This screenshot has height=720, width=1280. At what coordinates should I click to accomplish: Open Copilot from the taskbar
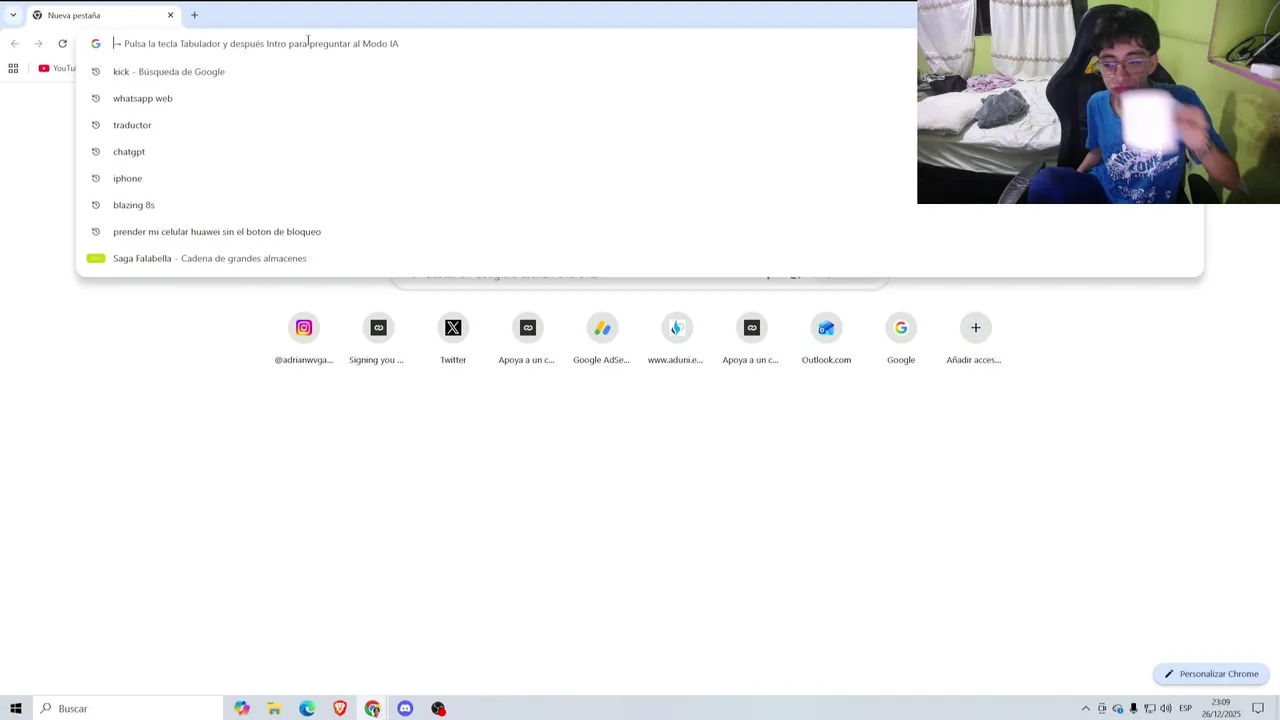242,708
